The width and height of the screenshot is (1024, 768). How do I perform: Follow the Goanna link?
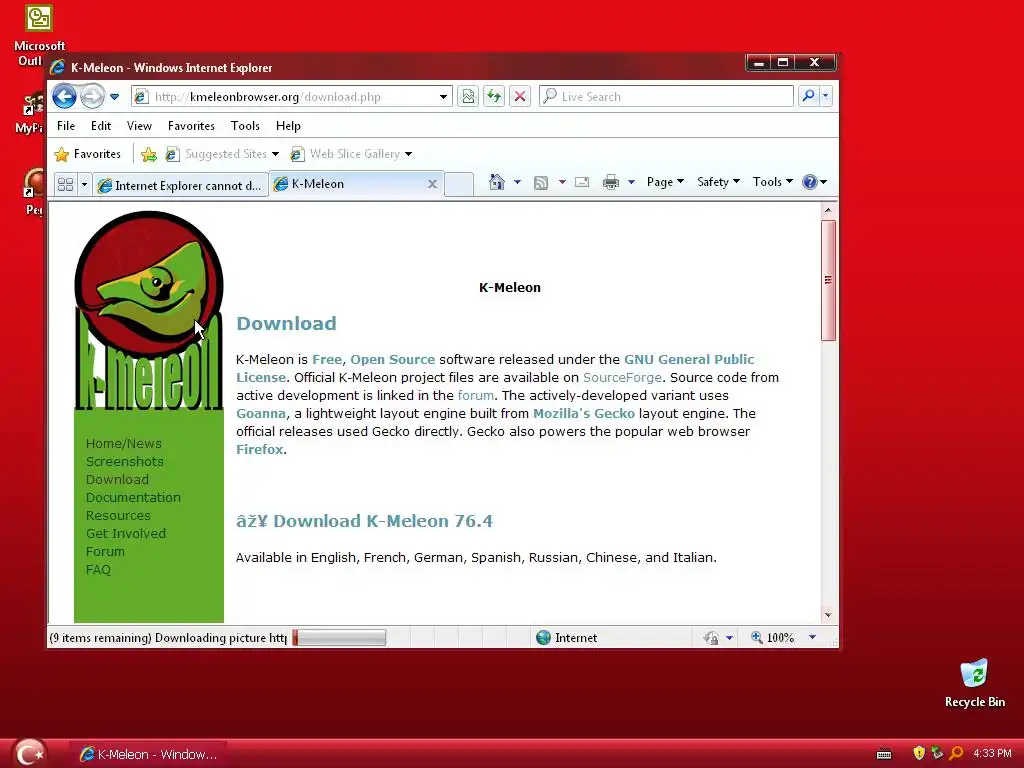point(261,413)
